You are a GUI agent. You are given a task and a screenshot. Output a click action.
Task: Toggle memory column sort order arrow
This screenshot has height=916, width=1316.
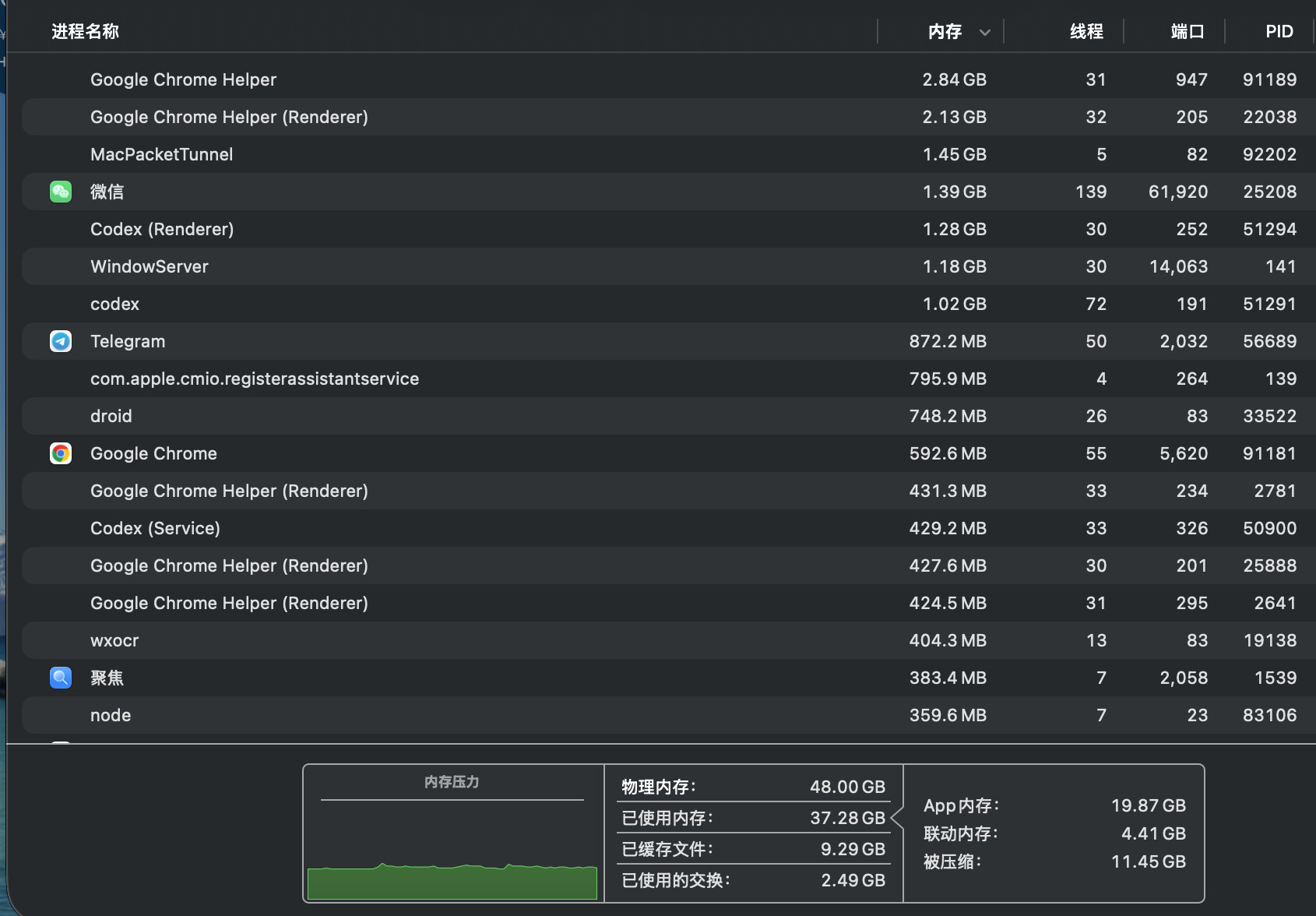[x=985, y=32]
